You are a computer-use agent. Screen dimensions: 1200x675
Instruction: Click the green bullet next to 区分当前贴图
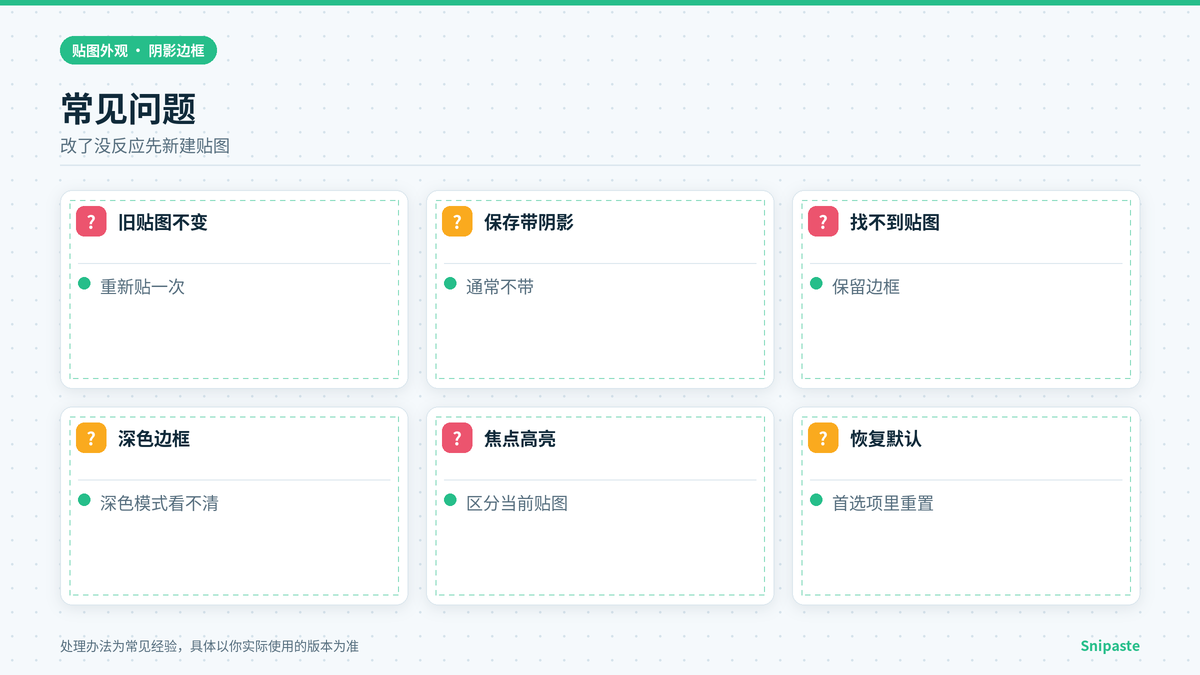click(451, 500)
